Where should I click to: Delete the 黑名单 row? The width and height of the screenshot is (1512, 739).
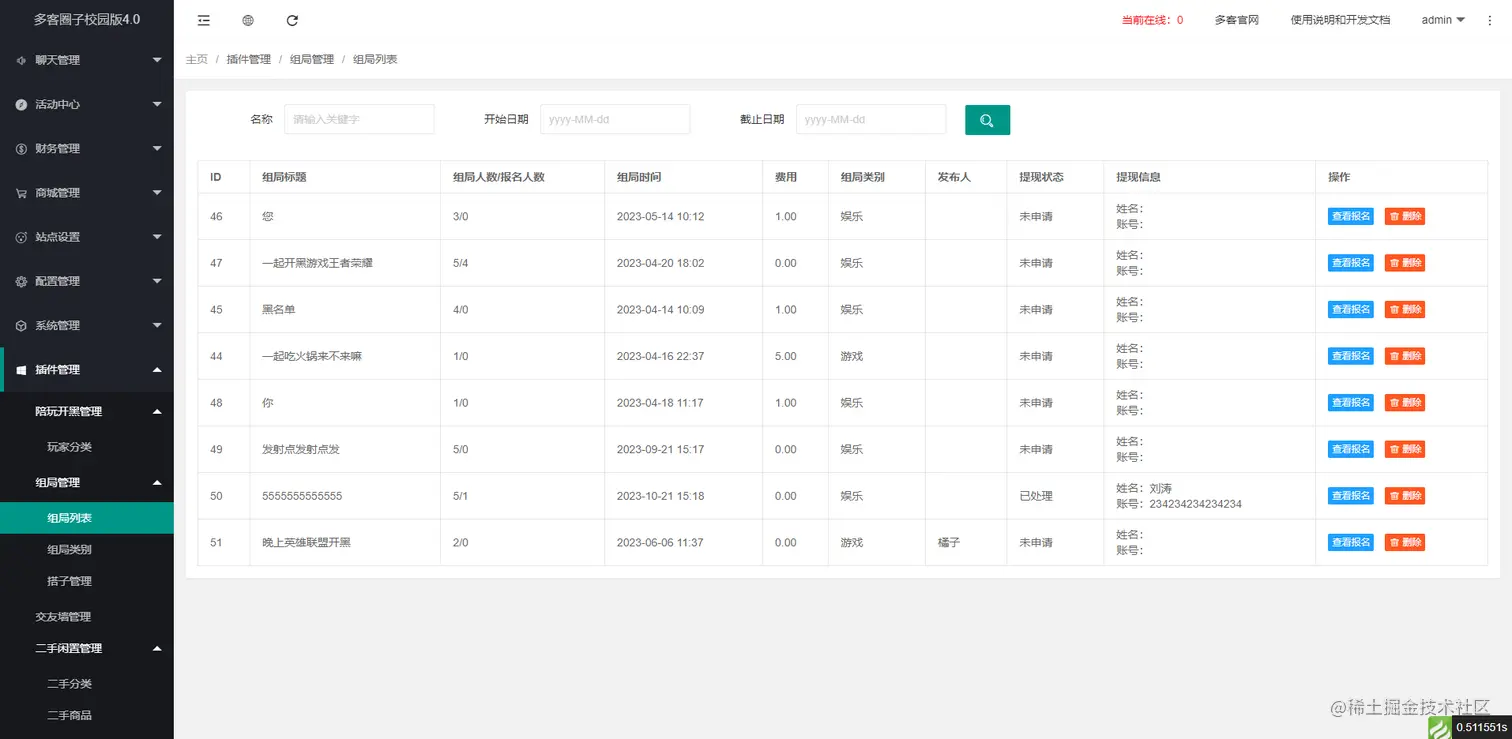click(1405, 309)
